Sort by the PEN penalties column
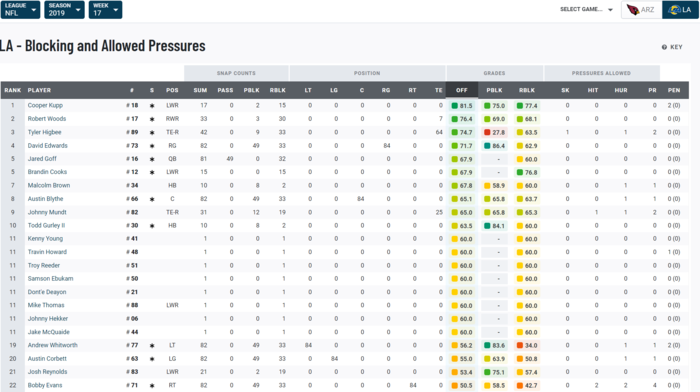700x392 pixels. (674, 90)
